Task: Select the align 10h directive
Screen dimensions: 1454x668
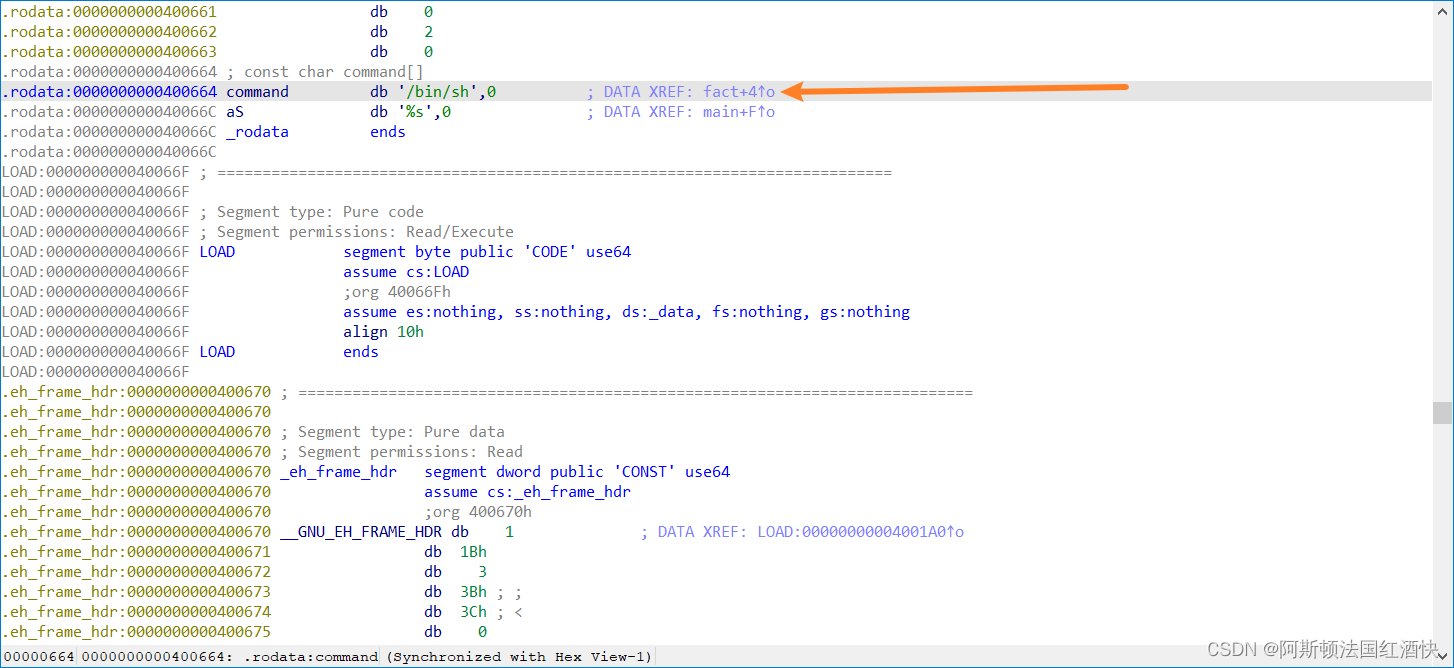Action: pyautogui.click(x=387, y=331)
